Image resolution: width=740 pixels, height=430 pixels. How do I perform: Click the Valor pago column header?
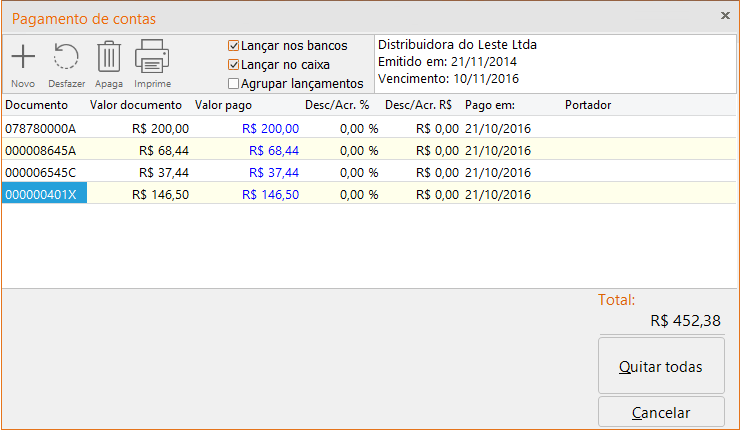coord(223,105)
